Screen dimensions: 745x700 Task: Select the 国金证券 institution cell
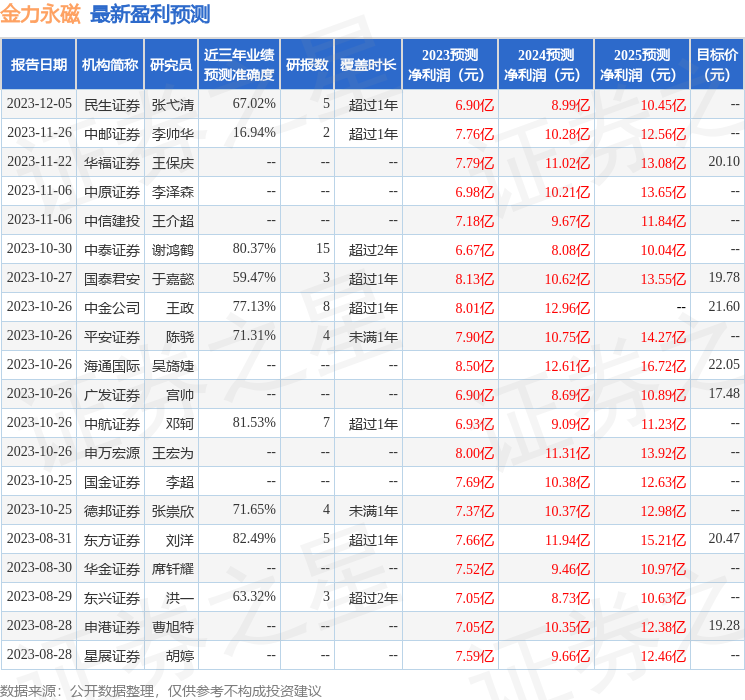tap(112, 482)
